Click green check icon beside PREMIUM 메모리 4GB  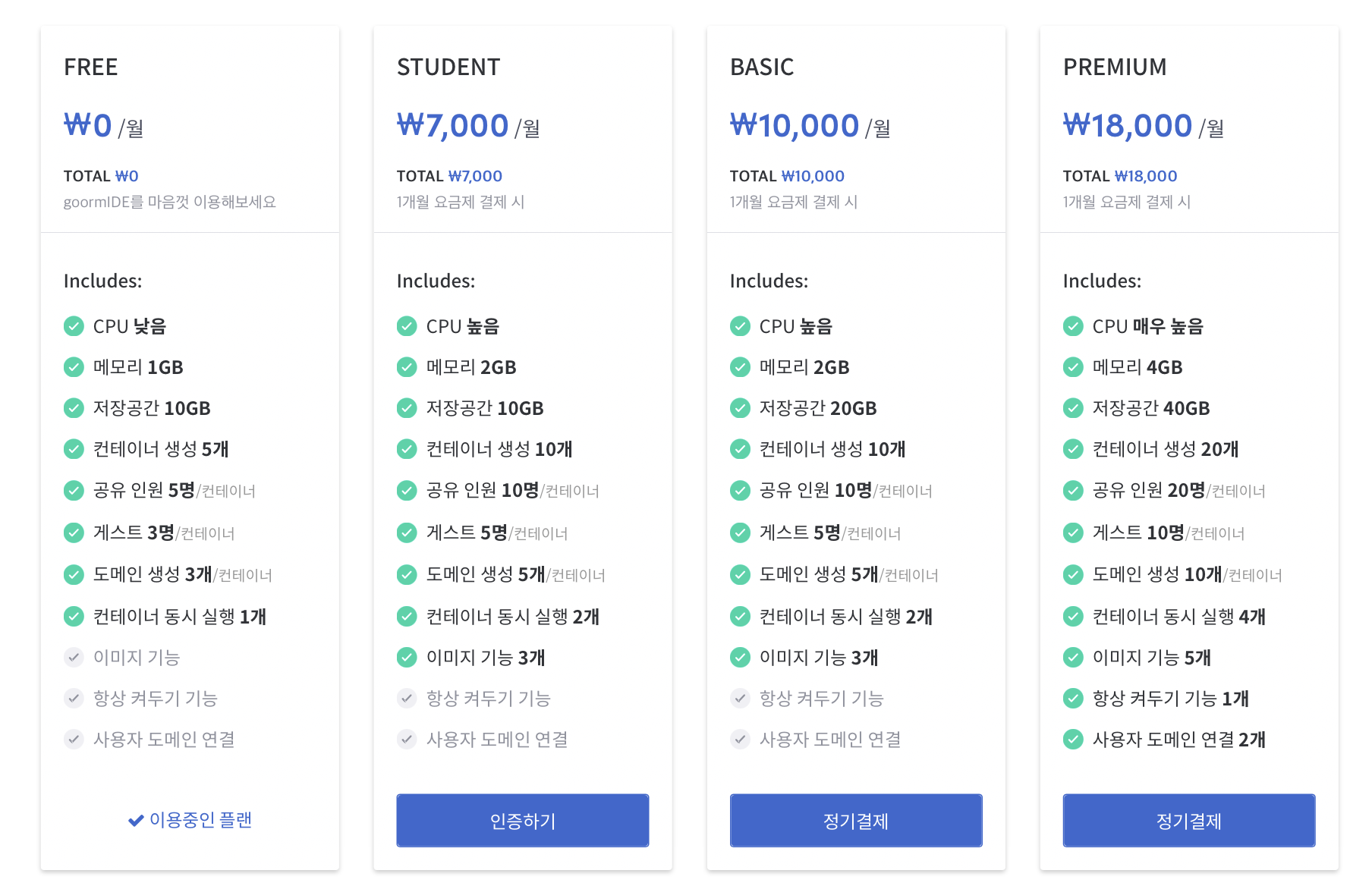click(x=1073, y=367)
